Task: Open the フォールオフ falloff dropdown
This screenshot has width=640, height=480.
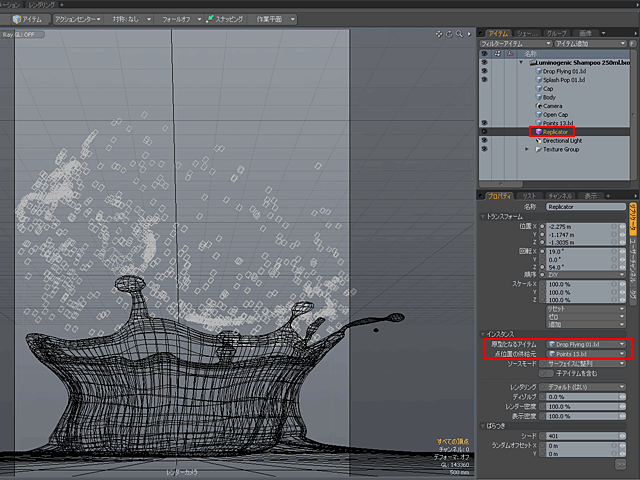Action: click(x=179, y=19)
